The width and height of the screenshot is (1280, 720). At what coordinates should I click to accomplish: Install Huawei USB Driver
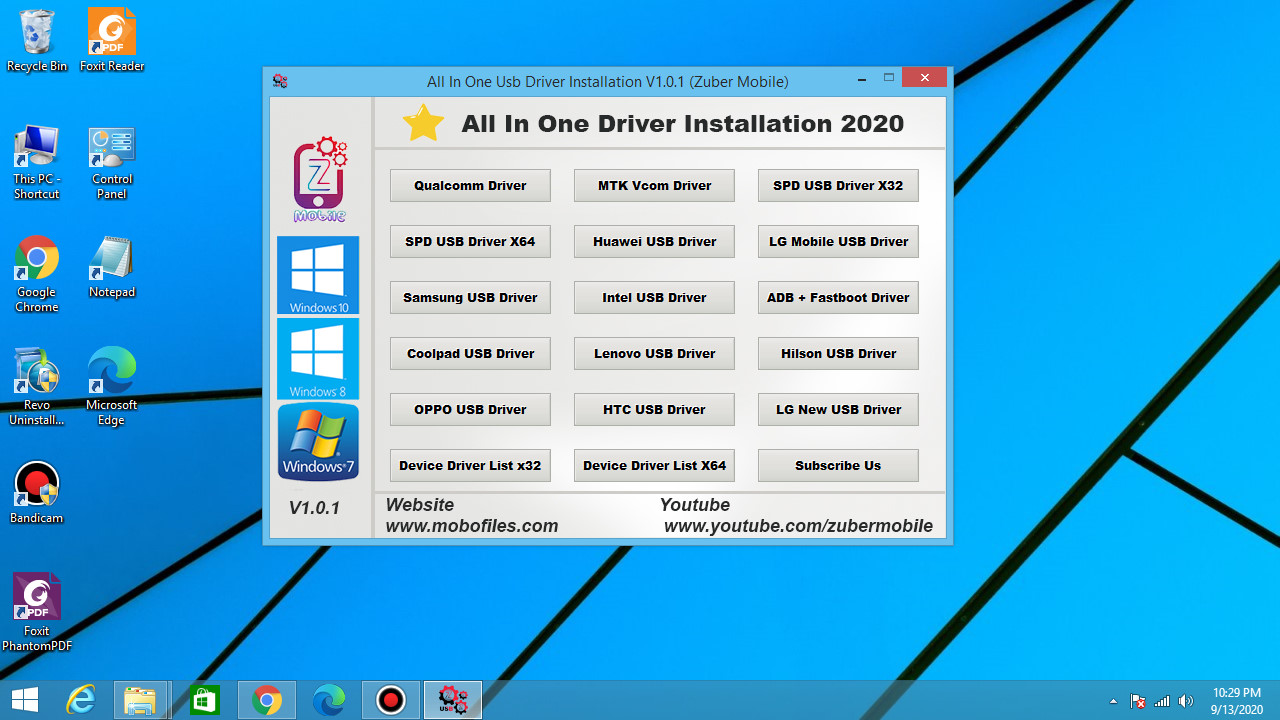[x=654, y=241]
